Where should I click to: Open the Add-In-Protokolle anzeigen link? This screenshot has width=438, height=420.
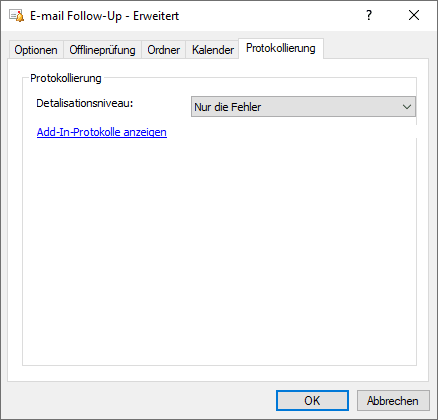tap(102, 132)
